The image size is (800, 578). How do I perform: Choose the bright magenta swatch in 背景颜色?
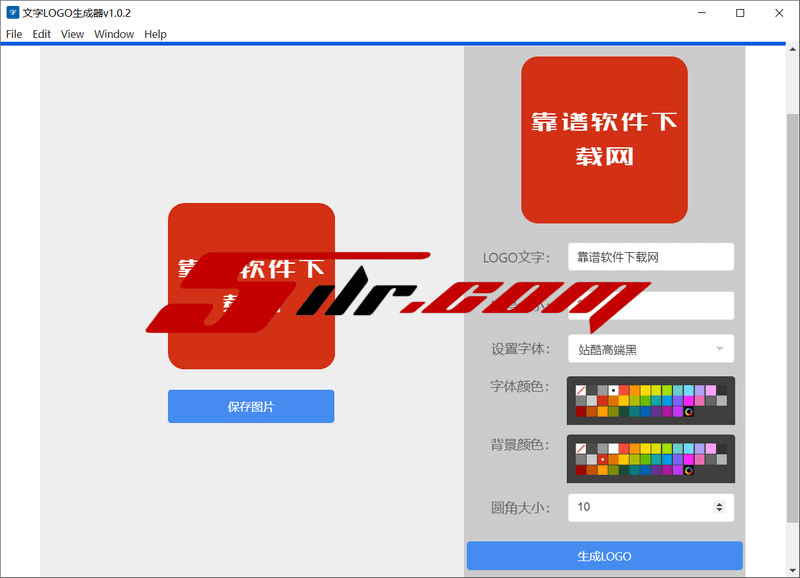[689, 459]
